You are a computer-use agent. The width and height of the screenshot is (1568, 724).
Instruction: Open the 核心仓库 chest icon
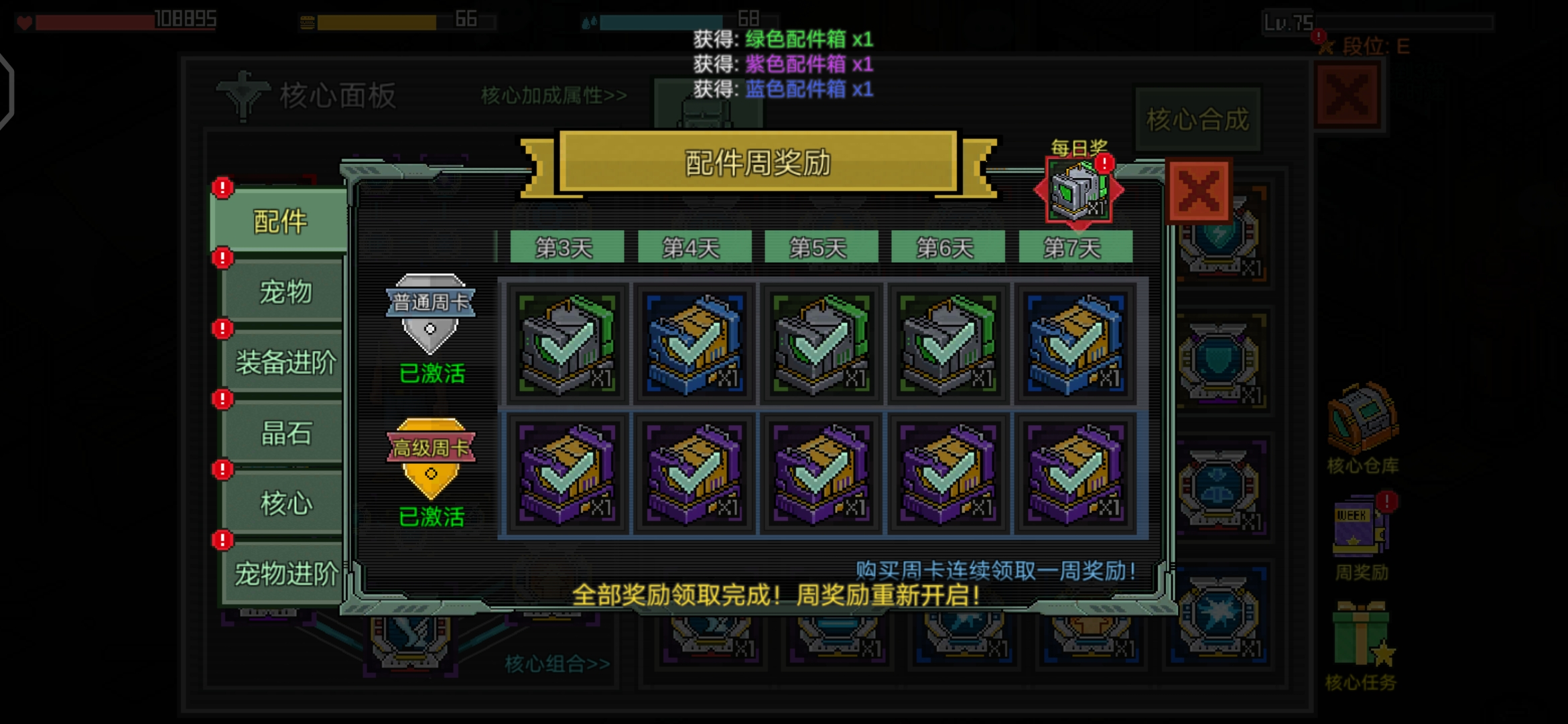pyautogui.click(x=1362, y=418)
